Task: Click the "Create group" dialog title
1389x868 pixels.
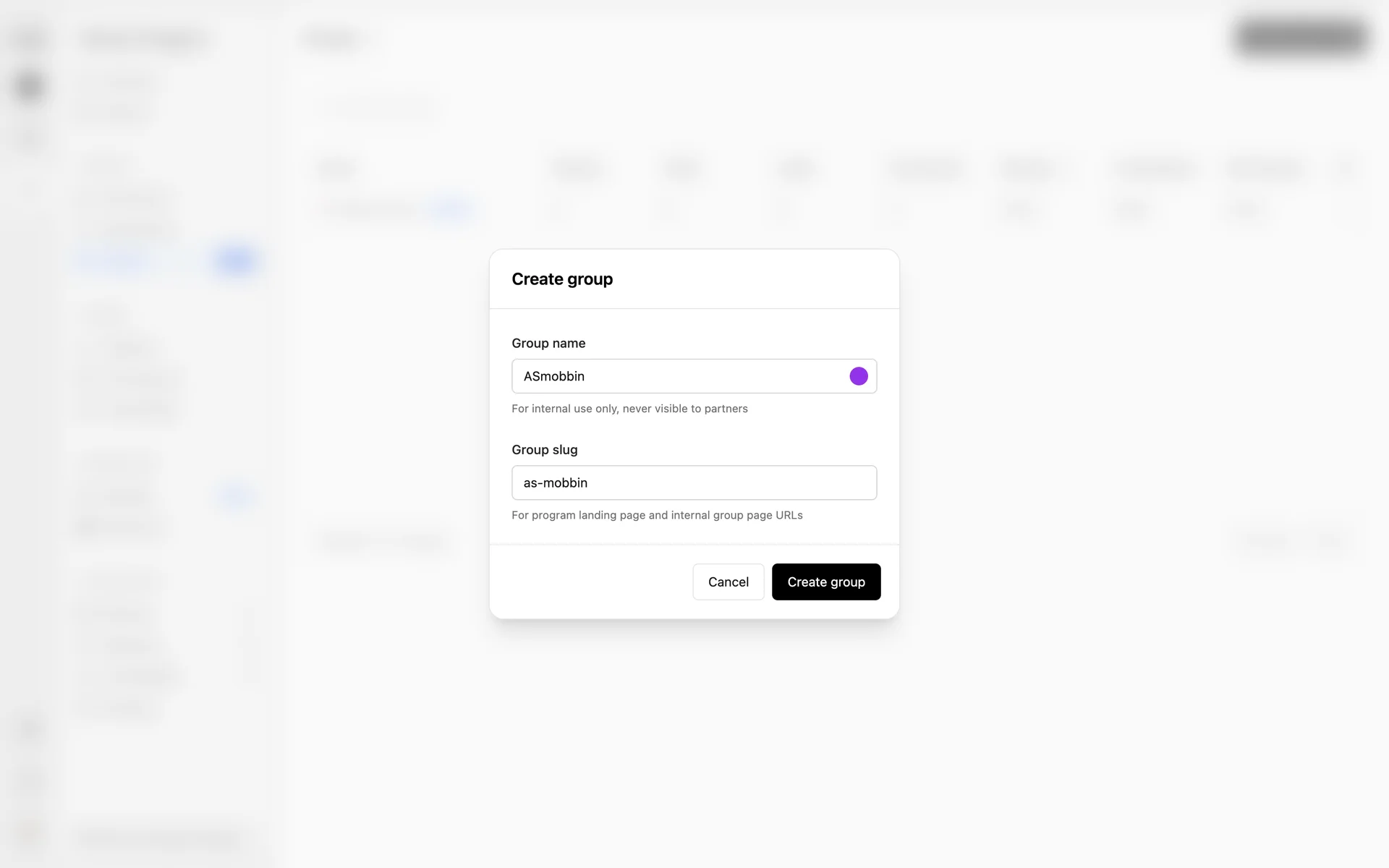Action: click(561, 279)
